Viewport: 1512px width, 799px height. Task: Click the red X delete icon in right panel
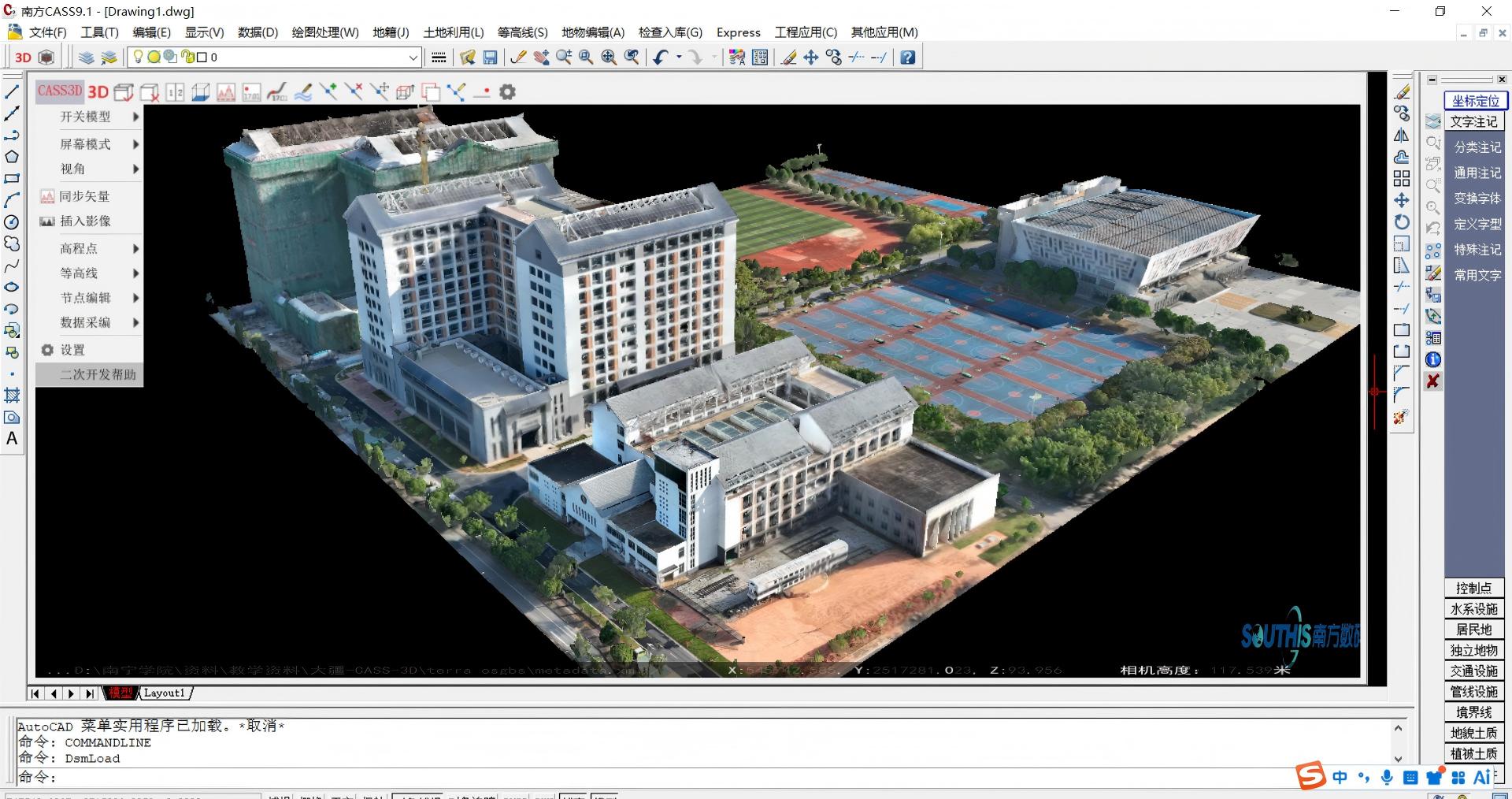(1433, 381)
